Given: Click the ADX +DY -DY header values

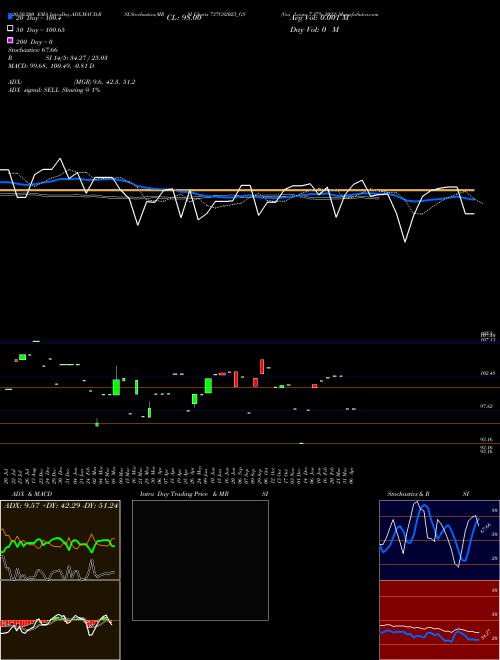Looking at the screenshot, I should pyautogui.click(x=61, y=505).
